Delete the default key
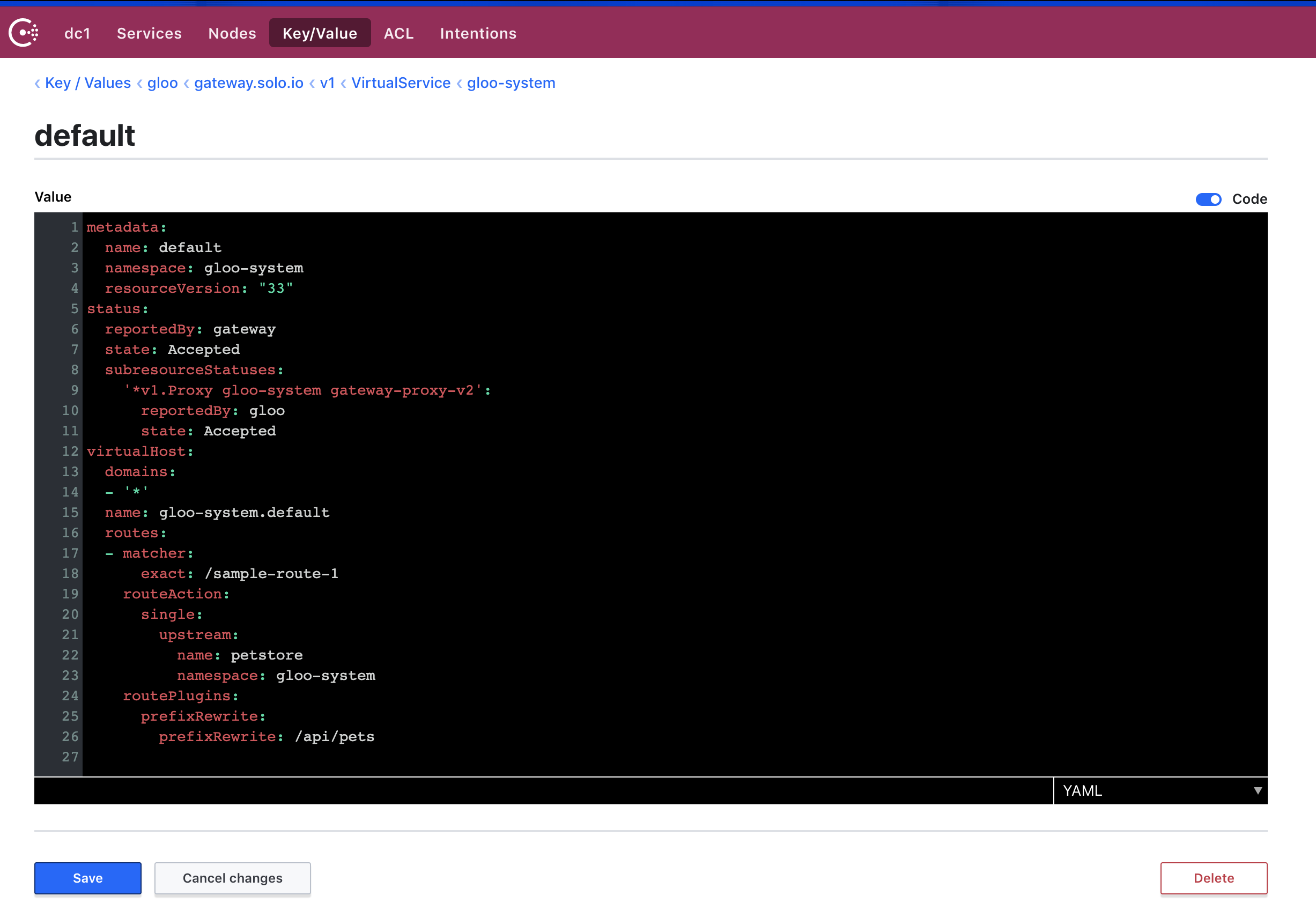Screen dimensions: 1316x918 pyautogui.click(x=1214, y=878)
